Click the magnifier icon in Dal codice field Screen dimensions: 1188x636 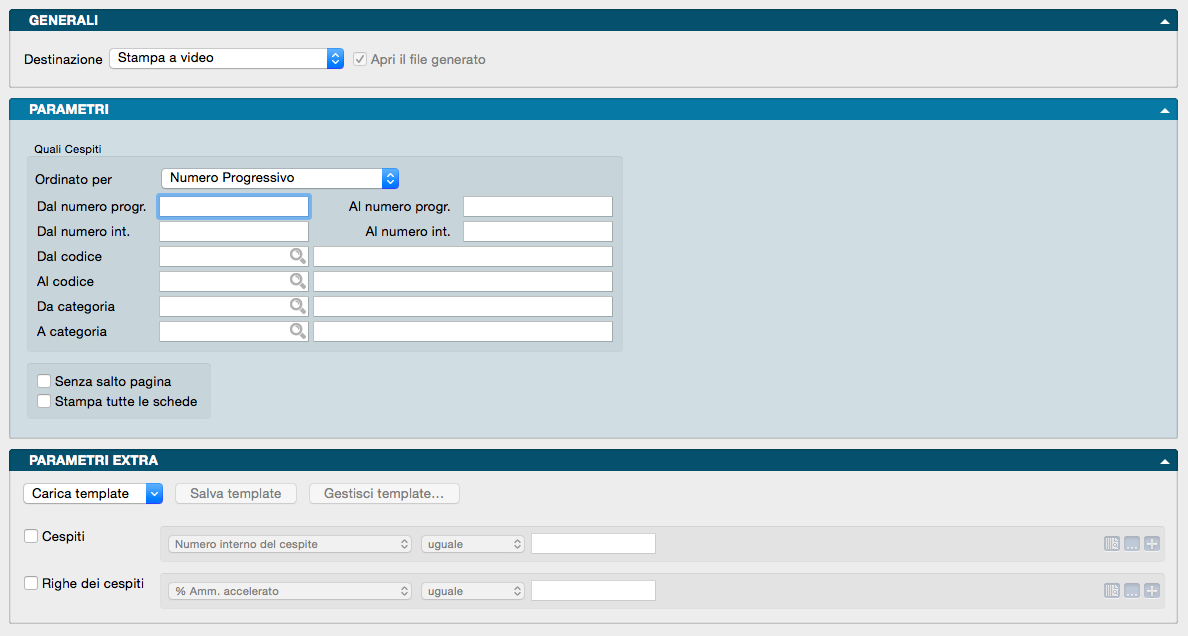click(297, 257)
